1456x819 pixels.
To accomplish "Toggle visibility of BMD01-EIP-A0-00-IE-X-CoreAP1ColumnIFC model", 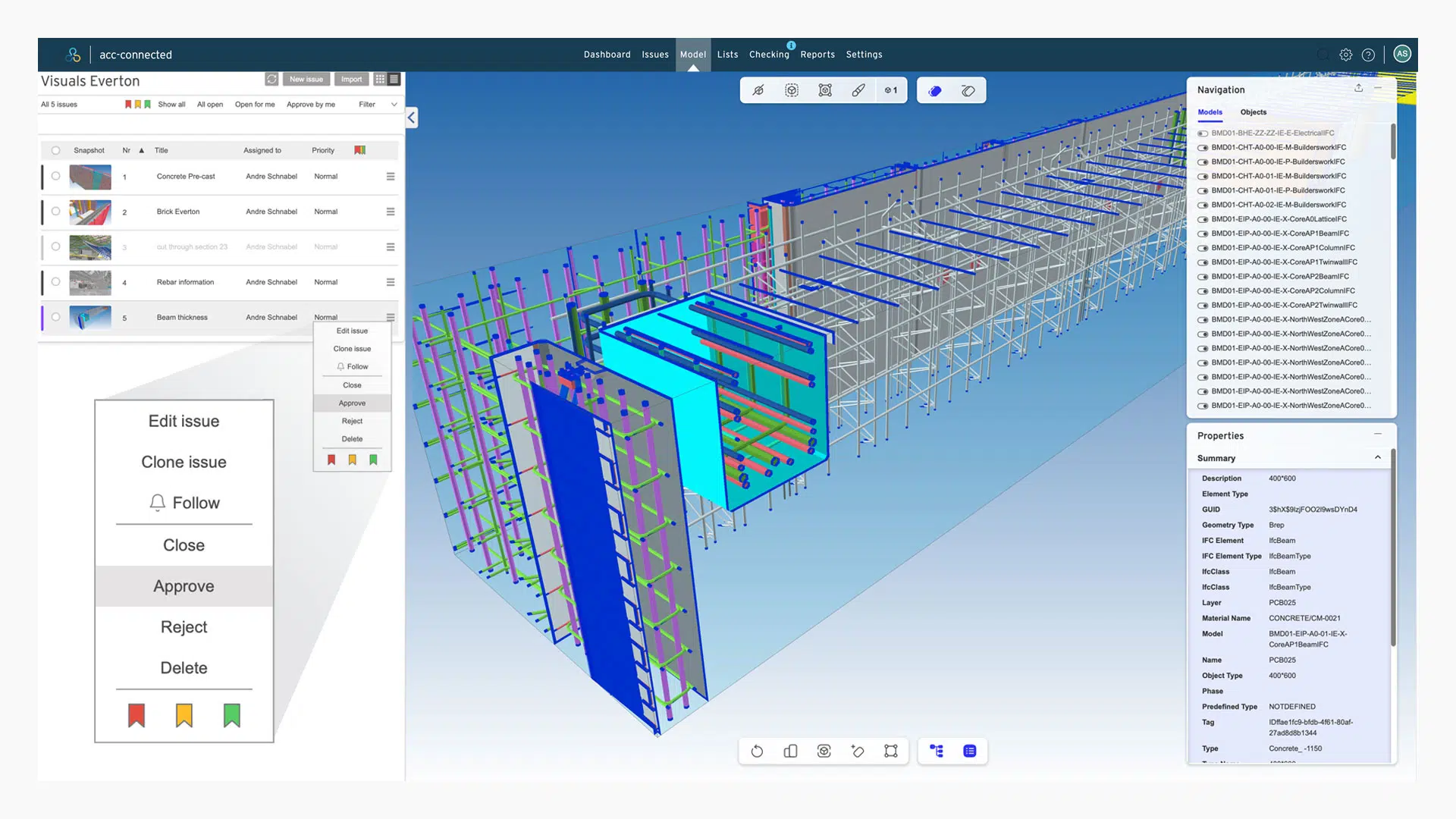I will tap(1203, 248).
